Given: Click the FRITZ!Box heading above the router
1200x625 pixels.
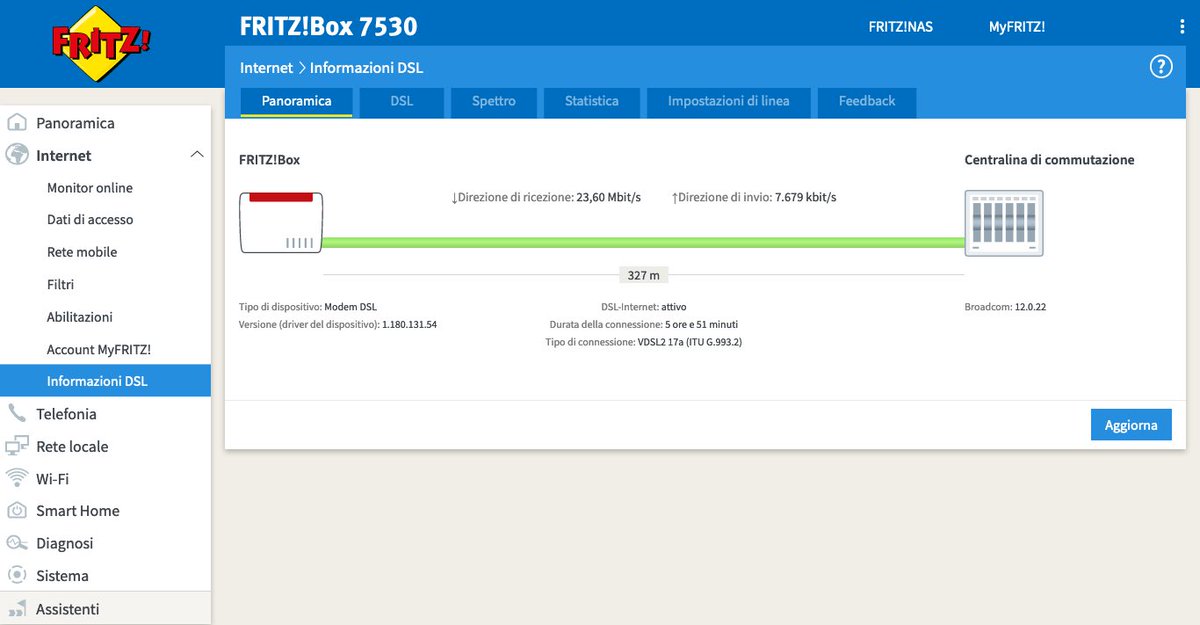Looking at the screenshot, I should click(x=269, y=160).
